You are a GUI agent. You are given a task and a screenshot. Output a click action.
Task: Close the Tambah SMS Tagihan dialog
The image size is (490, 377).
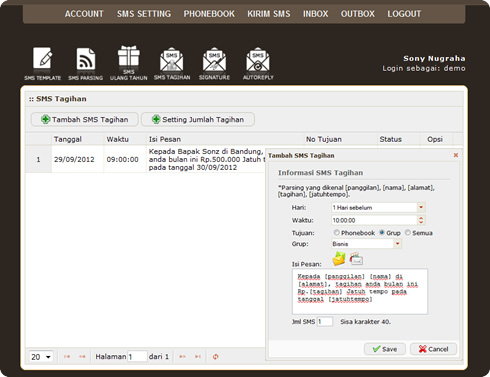(456, 155)
